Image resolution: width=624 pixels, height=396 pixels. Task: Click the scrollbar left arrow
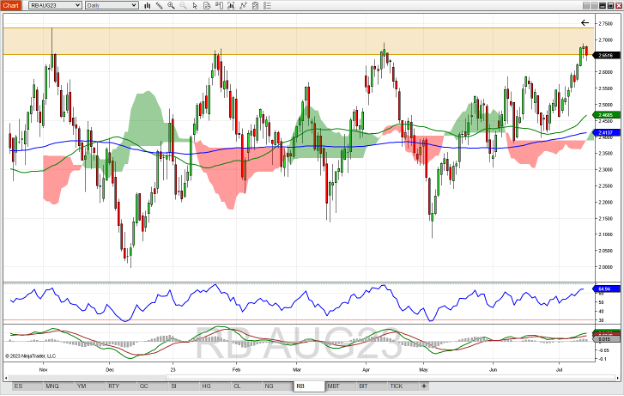(x=6, y=377)
